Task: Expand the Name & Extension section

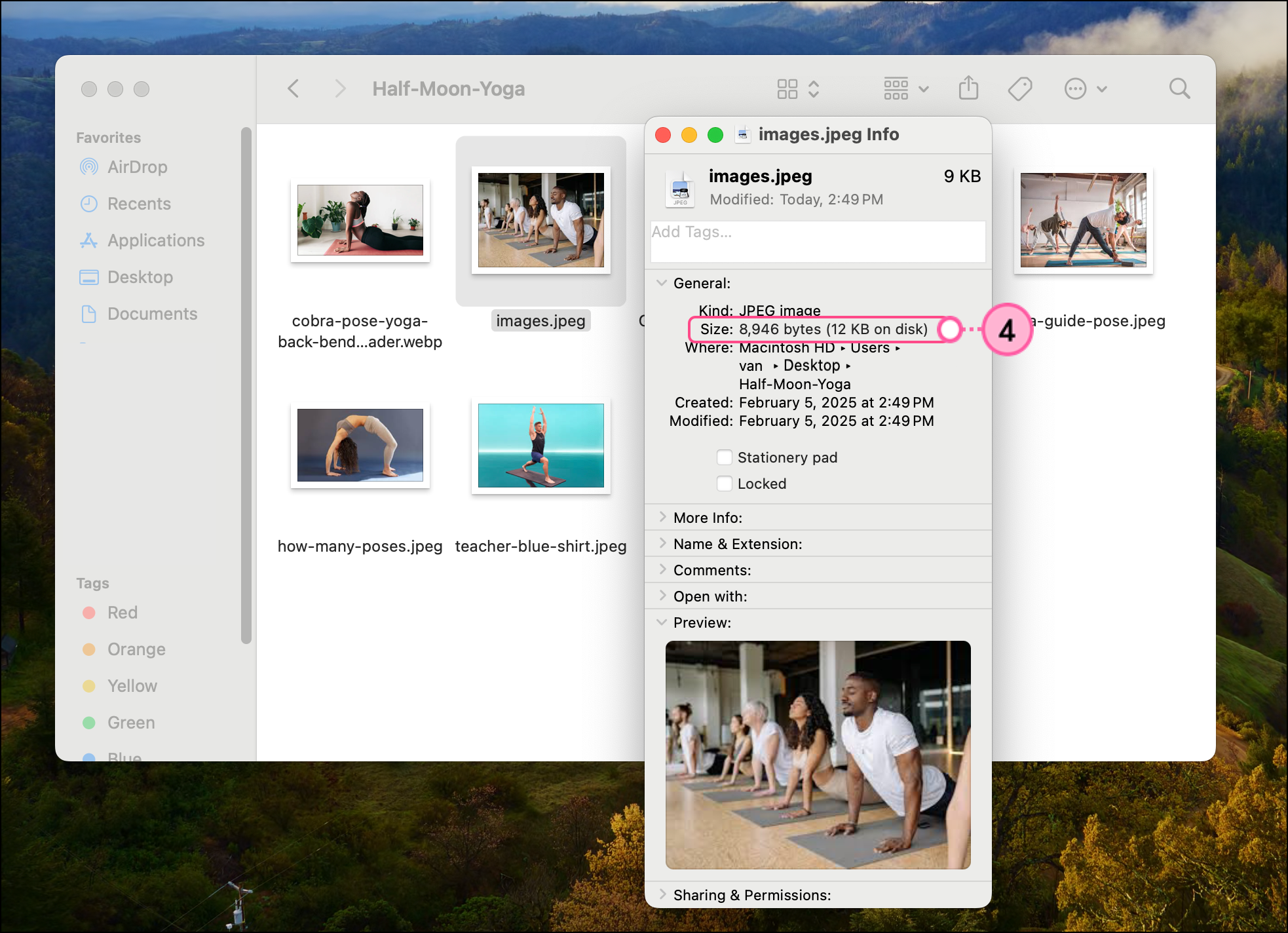Action: (x=662, y=544)
